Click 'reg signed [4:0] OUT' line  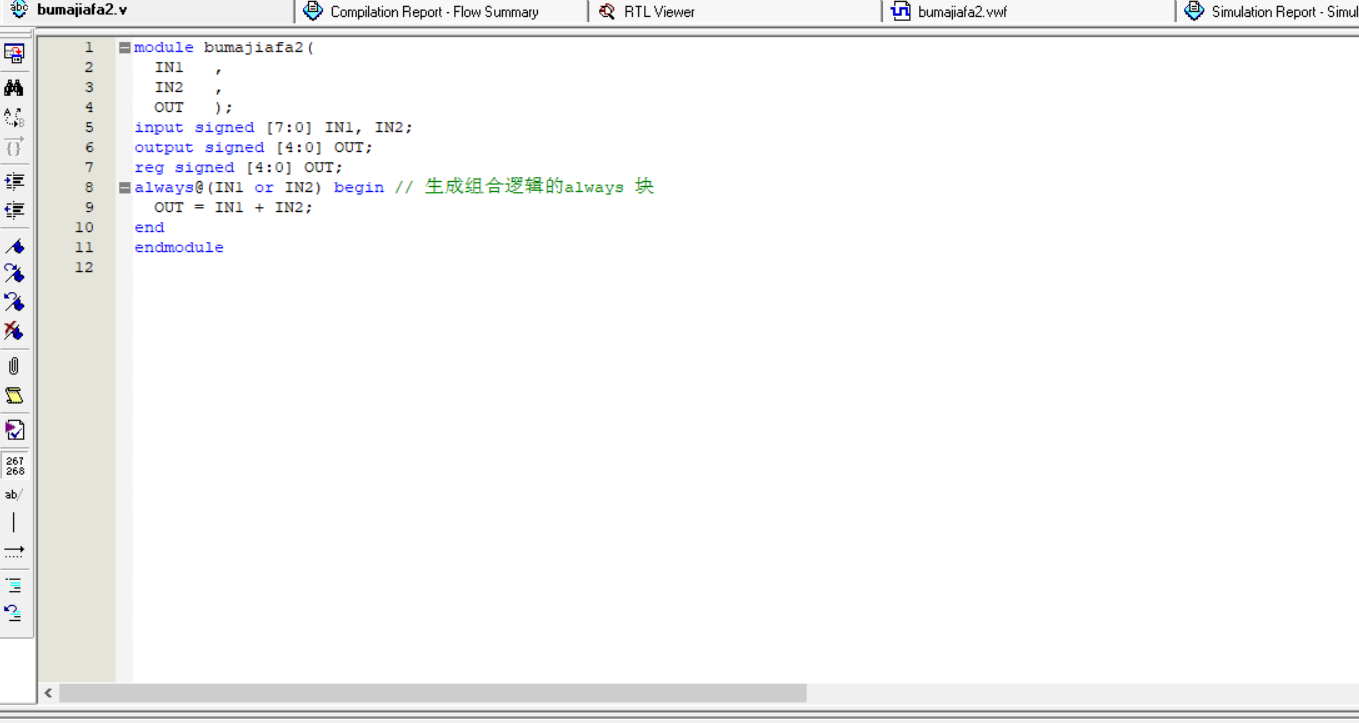(238, 167)
